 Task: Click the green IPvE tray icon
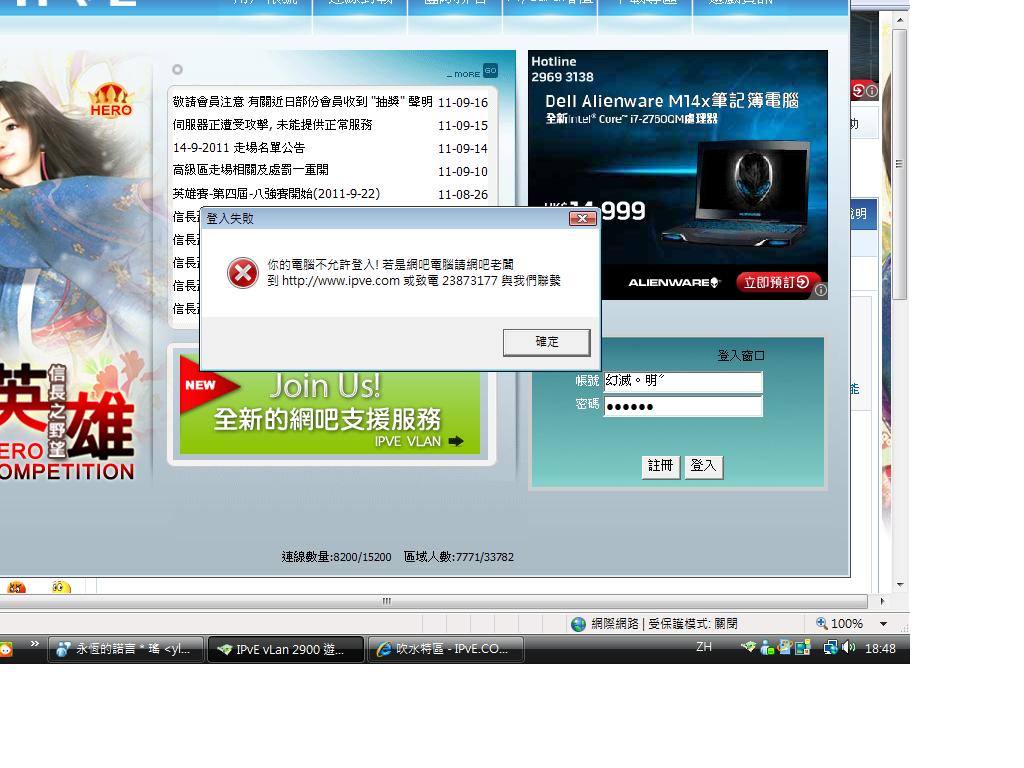click(x=748, y=647)
